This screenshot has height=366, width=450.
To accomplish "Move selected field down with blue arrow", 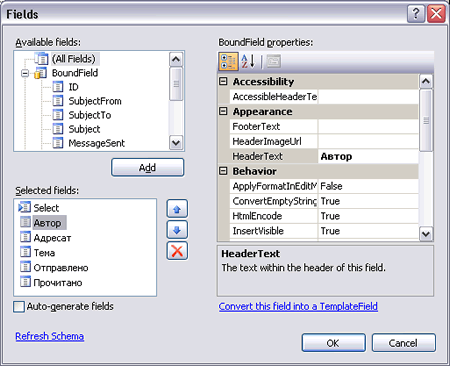I will click(x=177, y=230).
